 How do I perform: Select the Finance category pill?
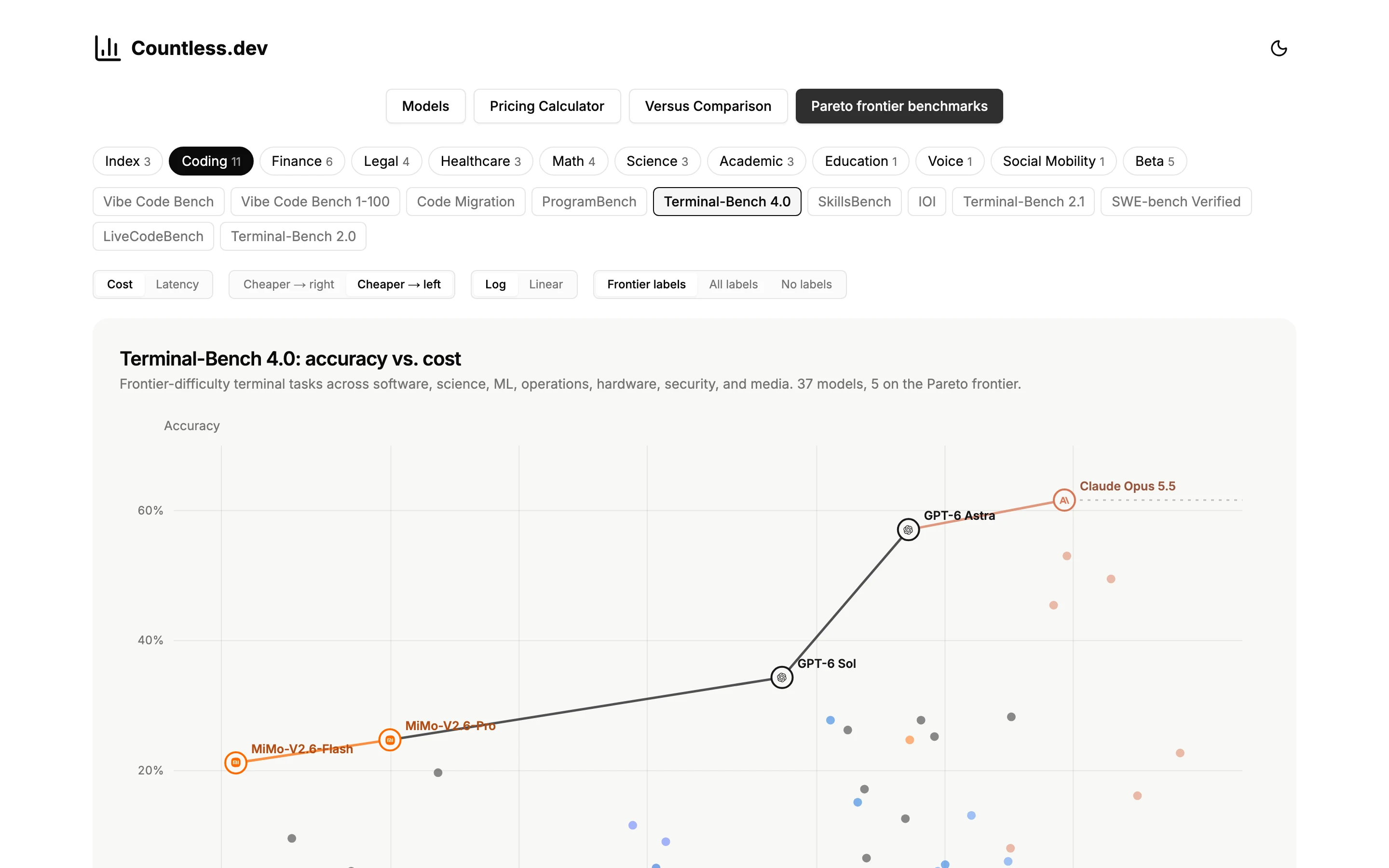(302, 162)
